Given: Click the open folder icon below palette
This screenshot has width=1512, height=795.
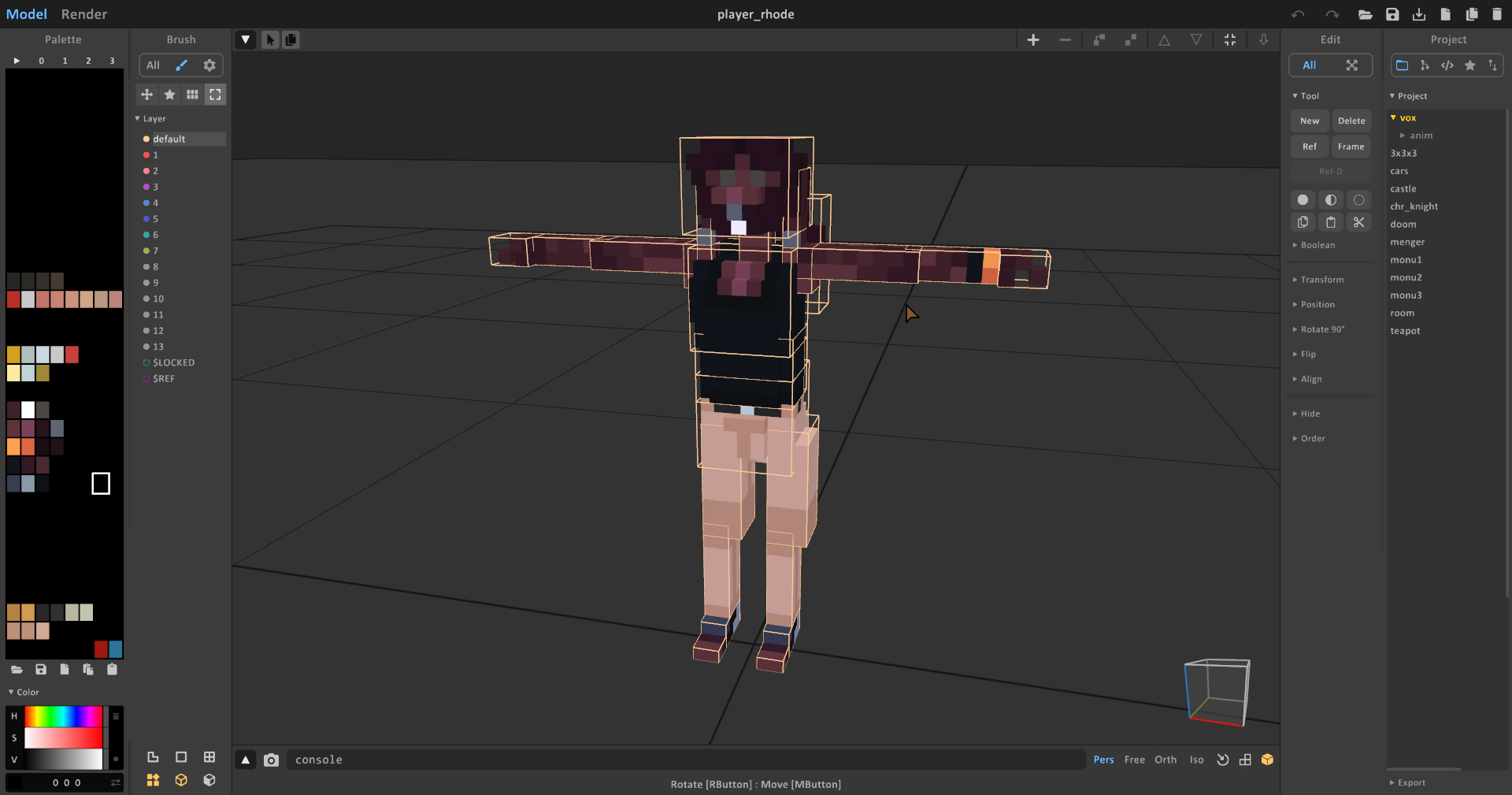Looking at the screenshot, I should pos(17,669).
